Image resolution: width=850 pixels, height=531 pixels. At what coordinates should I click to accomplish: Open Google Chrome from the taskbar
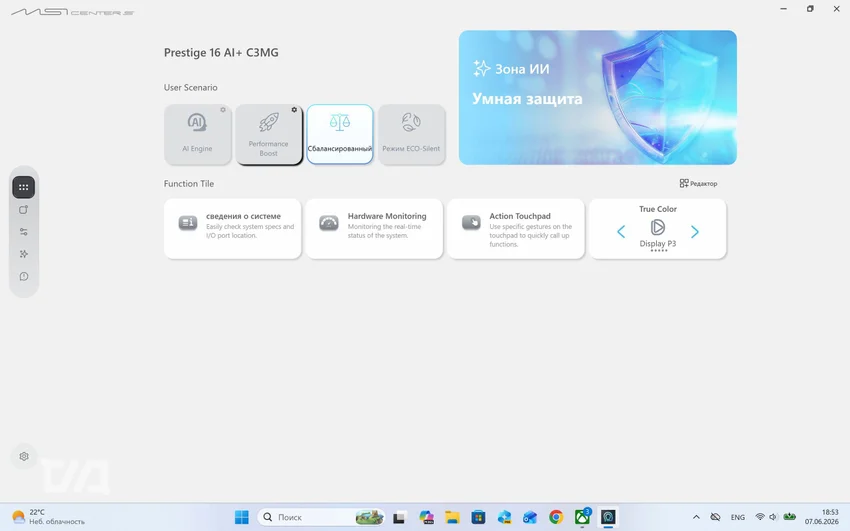(x=556, y=517)
